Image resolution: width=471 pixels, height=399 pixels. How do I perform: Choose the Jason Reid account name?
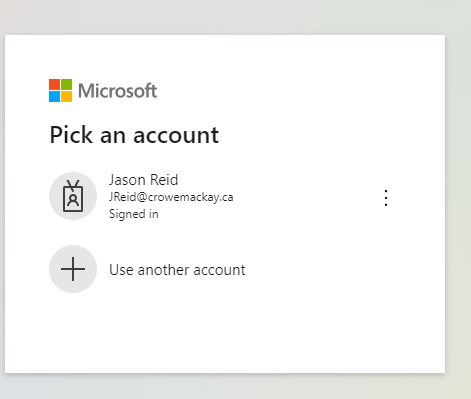(x=144, y=180)
